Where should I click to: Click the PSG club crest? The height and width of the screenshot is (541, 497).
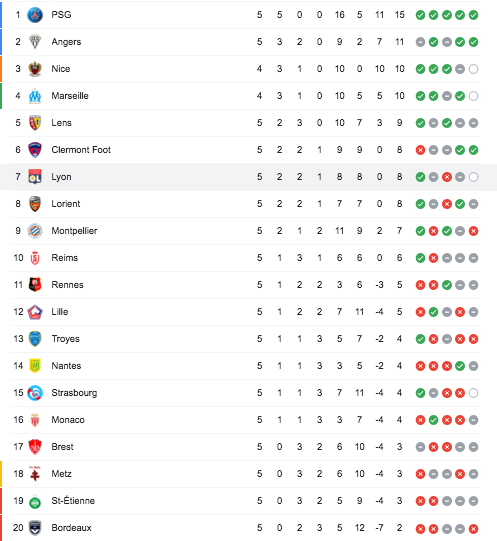point(35,15)
